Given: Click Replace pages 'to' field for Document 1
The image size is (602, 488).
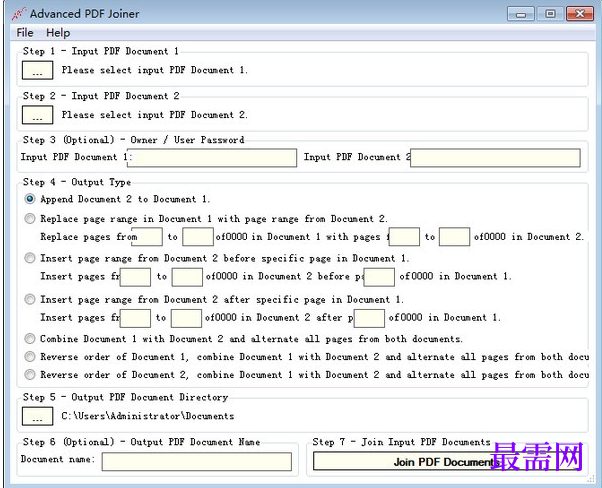Looking at the screenshot, I should [x=198, y=237].
